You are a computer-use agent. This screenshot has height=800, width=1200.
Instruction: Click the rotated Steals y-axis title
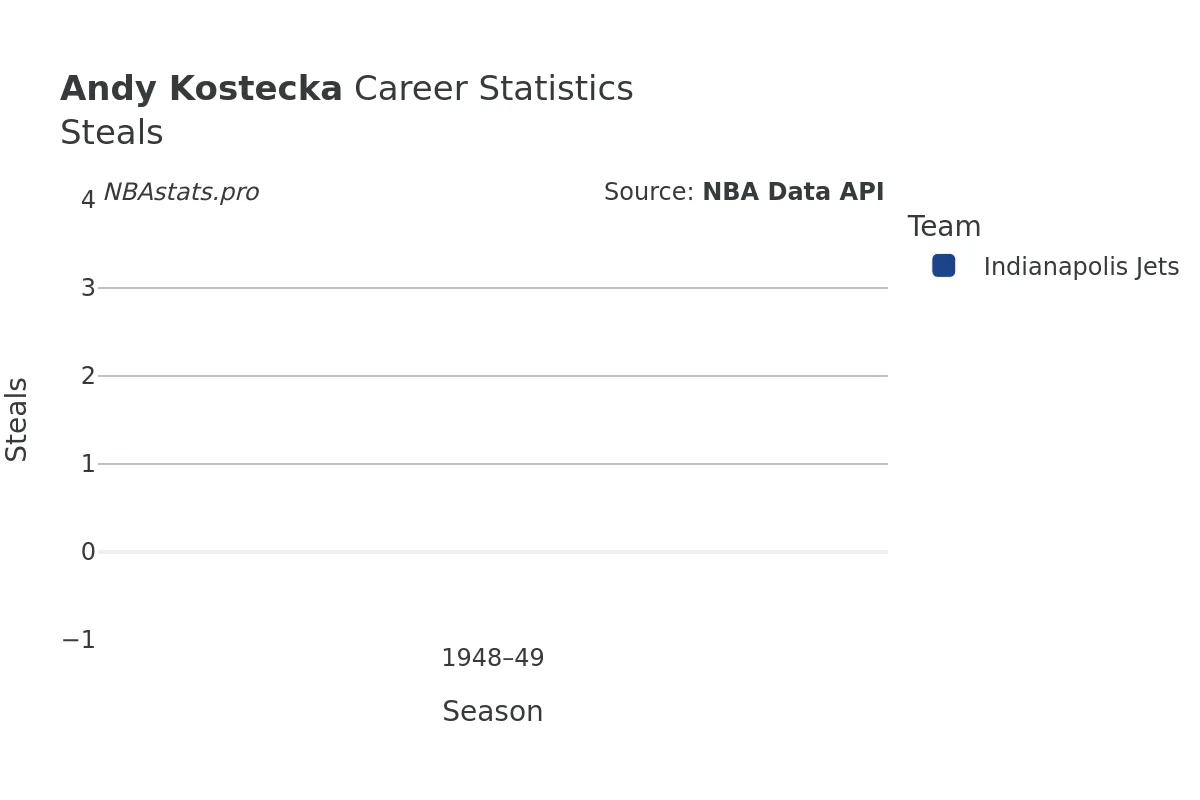pos(17,419)
